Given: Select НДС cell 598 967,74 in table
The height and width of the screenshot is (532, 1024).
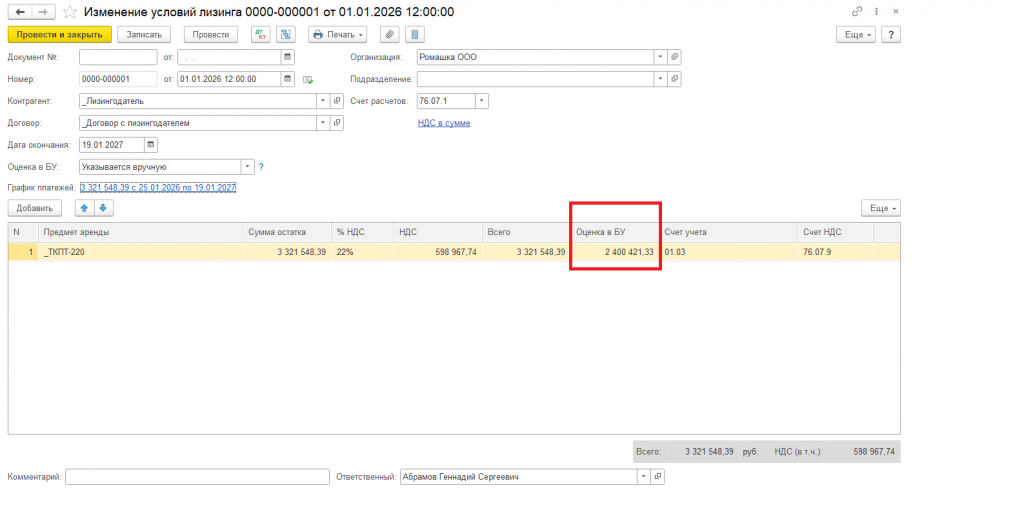Looking at the screenshot, I should [x=438, y=252].
